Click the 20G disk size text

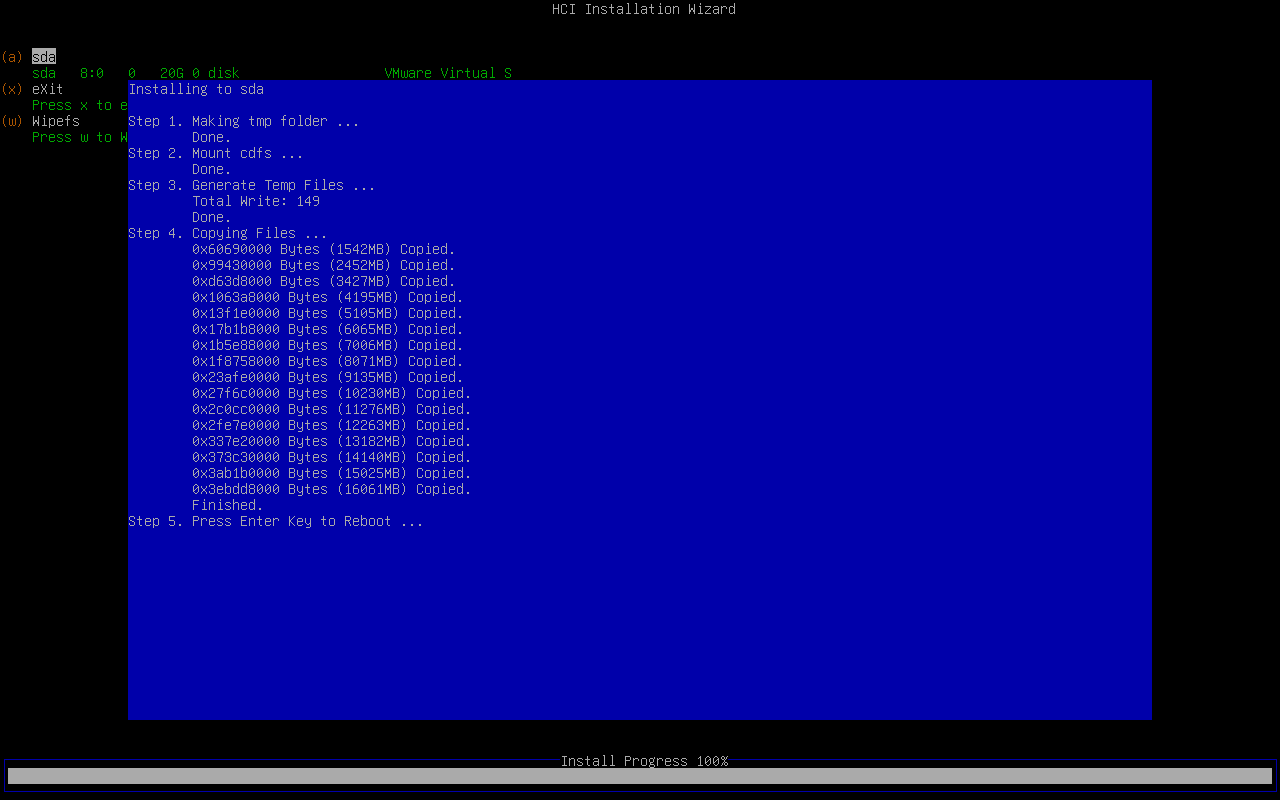click(172, 73)
